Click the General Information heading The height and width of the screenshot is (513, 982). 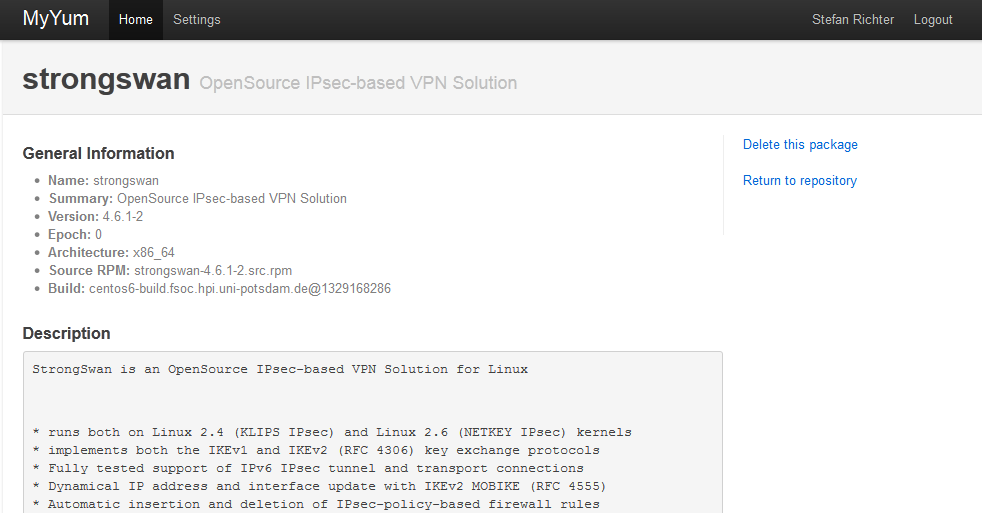tap(98, 153)
